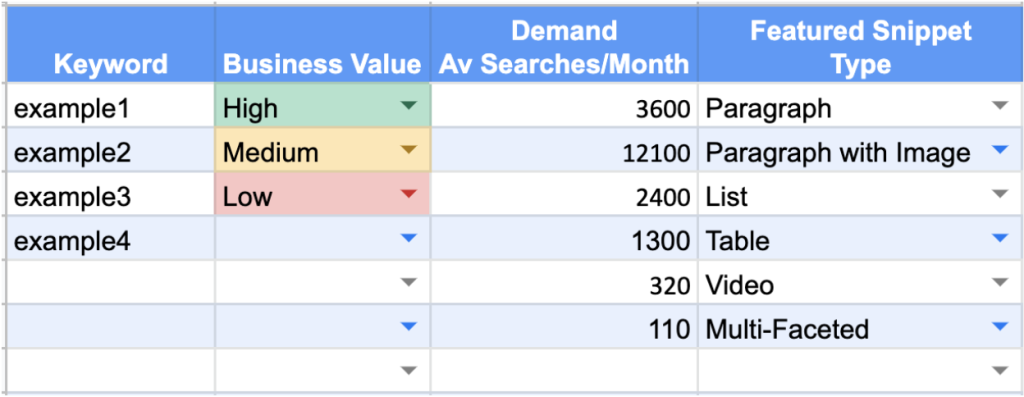Open the Low business value dropdown arrow

(x=408, y=193)
